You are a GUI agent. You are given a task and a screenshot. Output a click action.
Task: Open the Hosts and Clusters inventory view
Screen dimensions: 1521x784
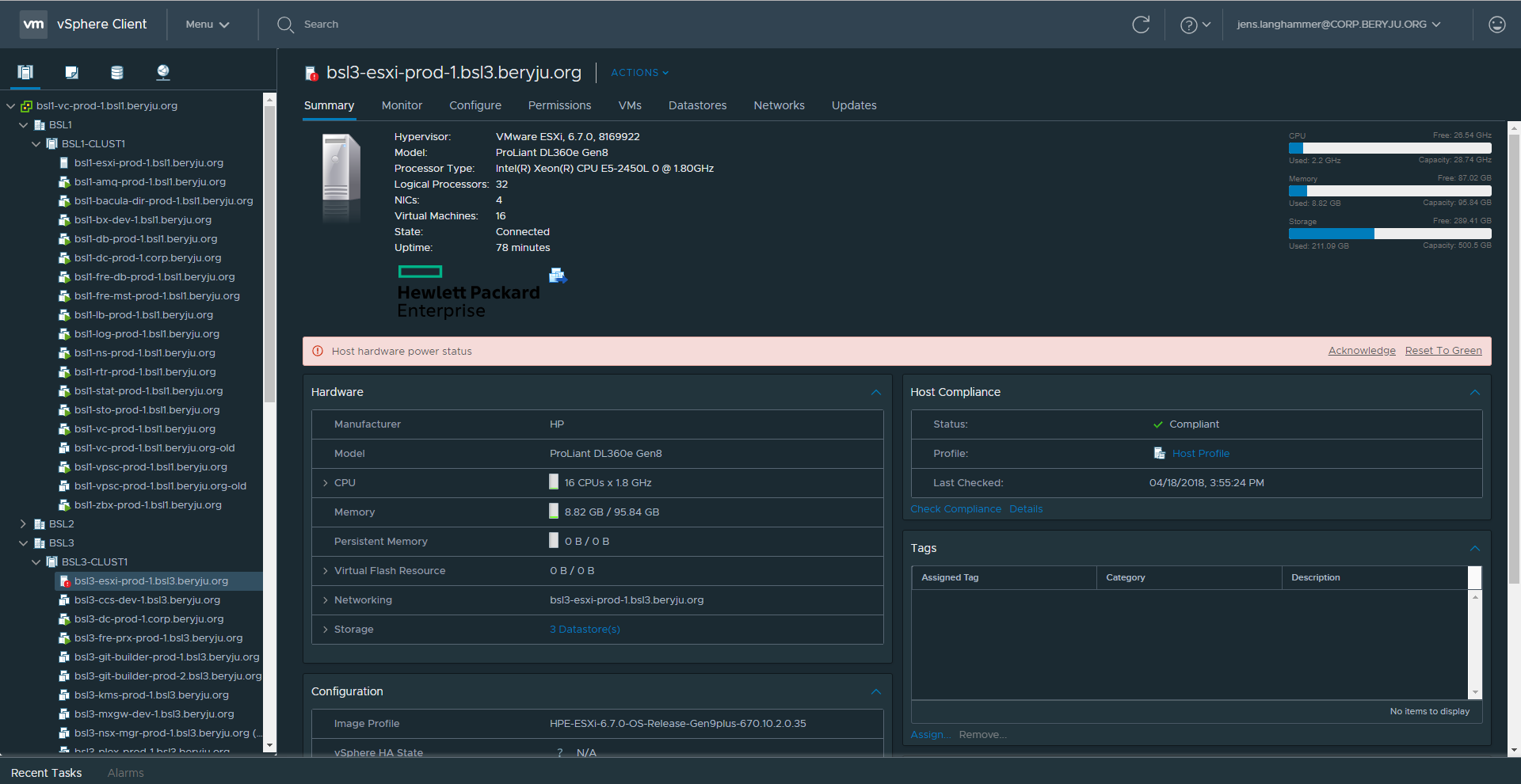(x=25, y=72)
